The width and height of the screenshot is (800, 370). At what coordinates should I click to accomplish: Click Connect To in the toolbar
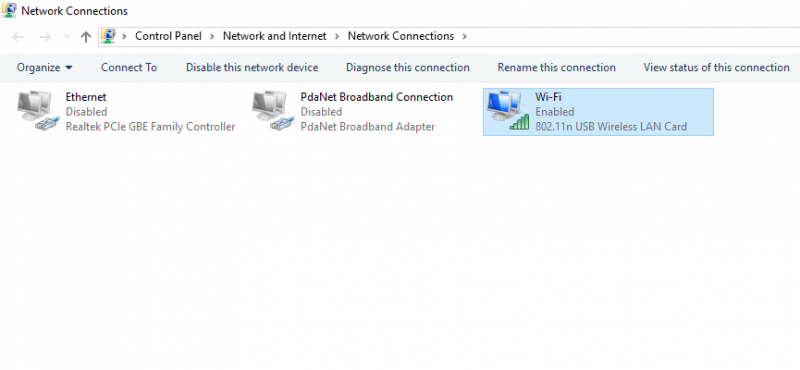click(129, 67)
